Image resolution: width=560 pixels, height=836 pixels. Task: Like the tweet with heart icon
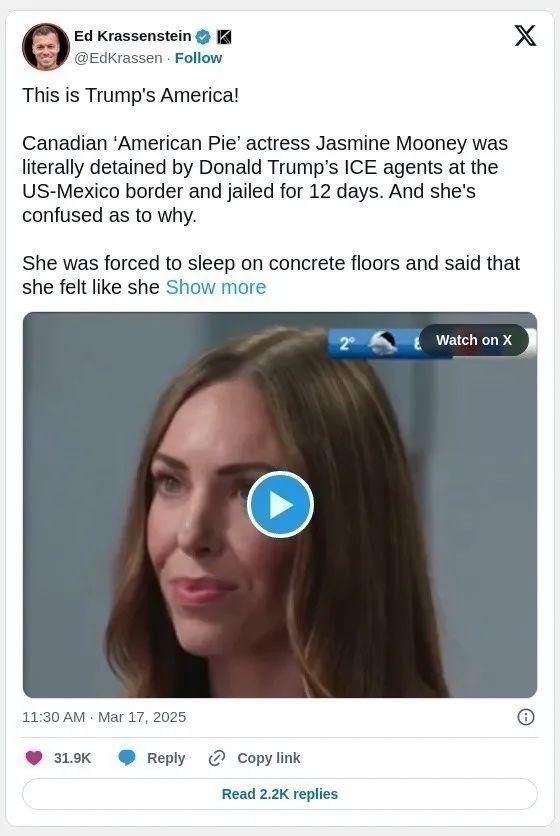(34, 758)
